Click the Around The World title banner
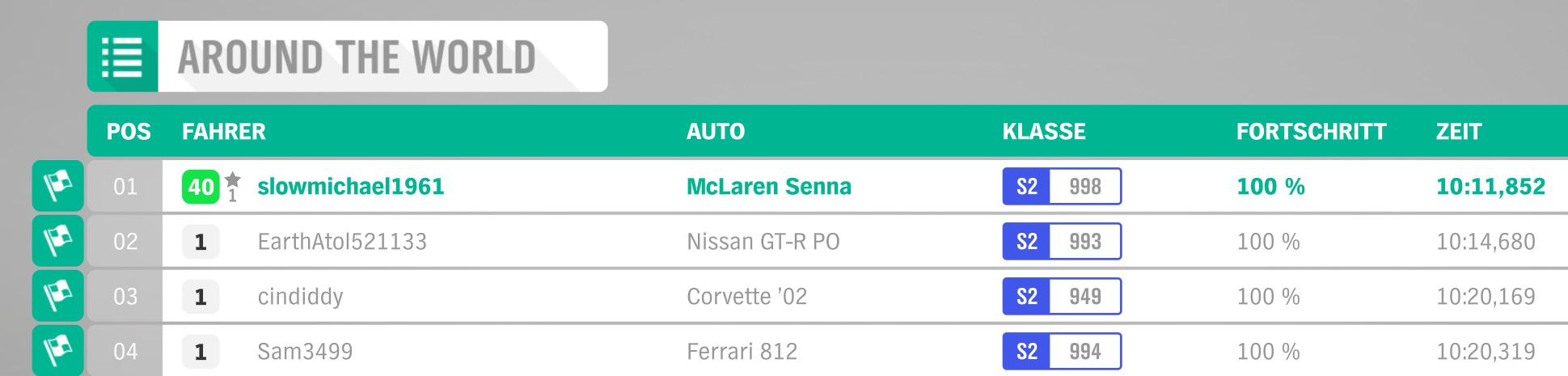 click(x=348, y=57)
